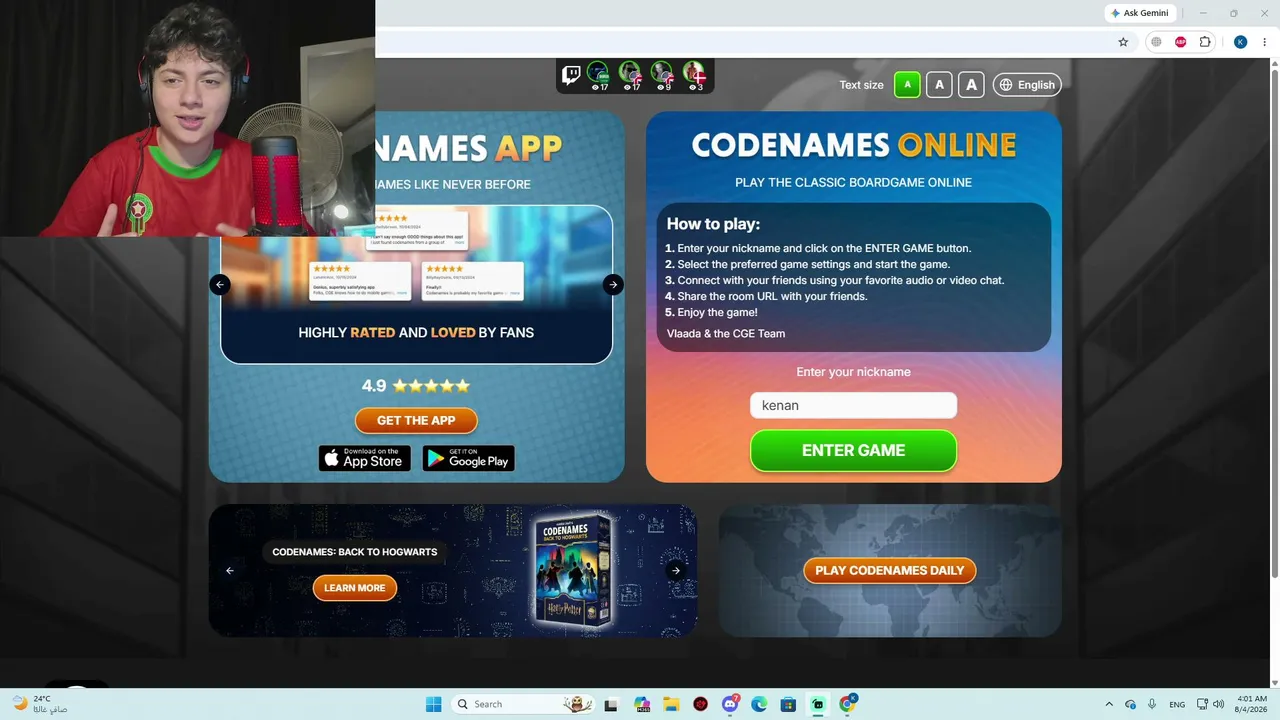1280x720 pixels.
Task: Click the microphone icon in the system tray
Action: coord(1152,704)
